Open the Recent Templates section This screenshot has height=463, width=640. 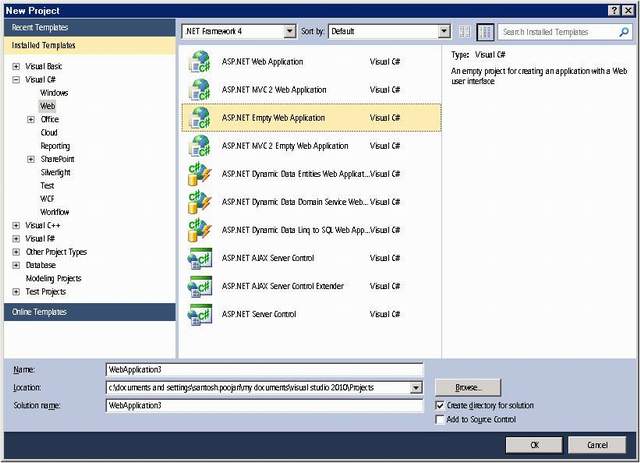[90, 27]
